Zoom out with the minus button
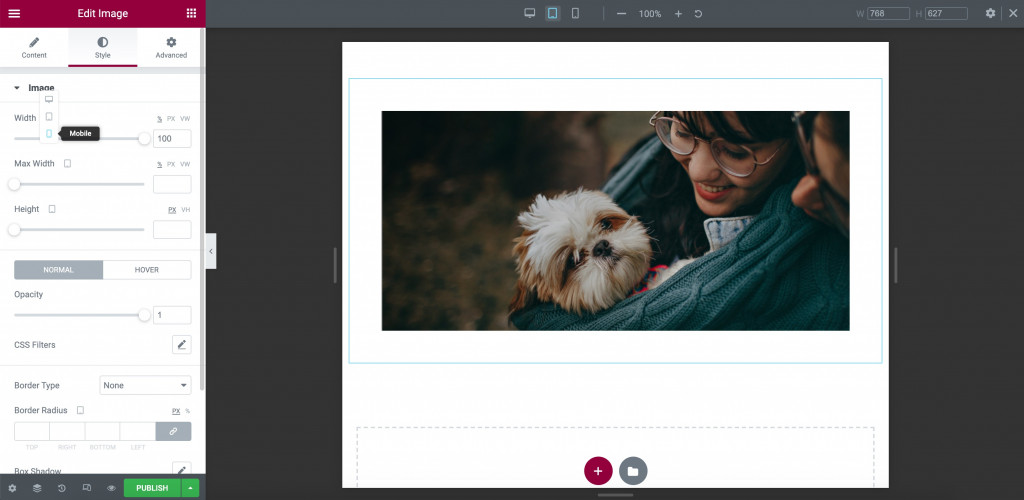Image resolution: width=1024 pixels, height=500 pixels. (x=621, y=14)
